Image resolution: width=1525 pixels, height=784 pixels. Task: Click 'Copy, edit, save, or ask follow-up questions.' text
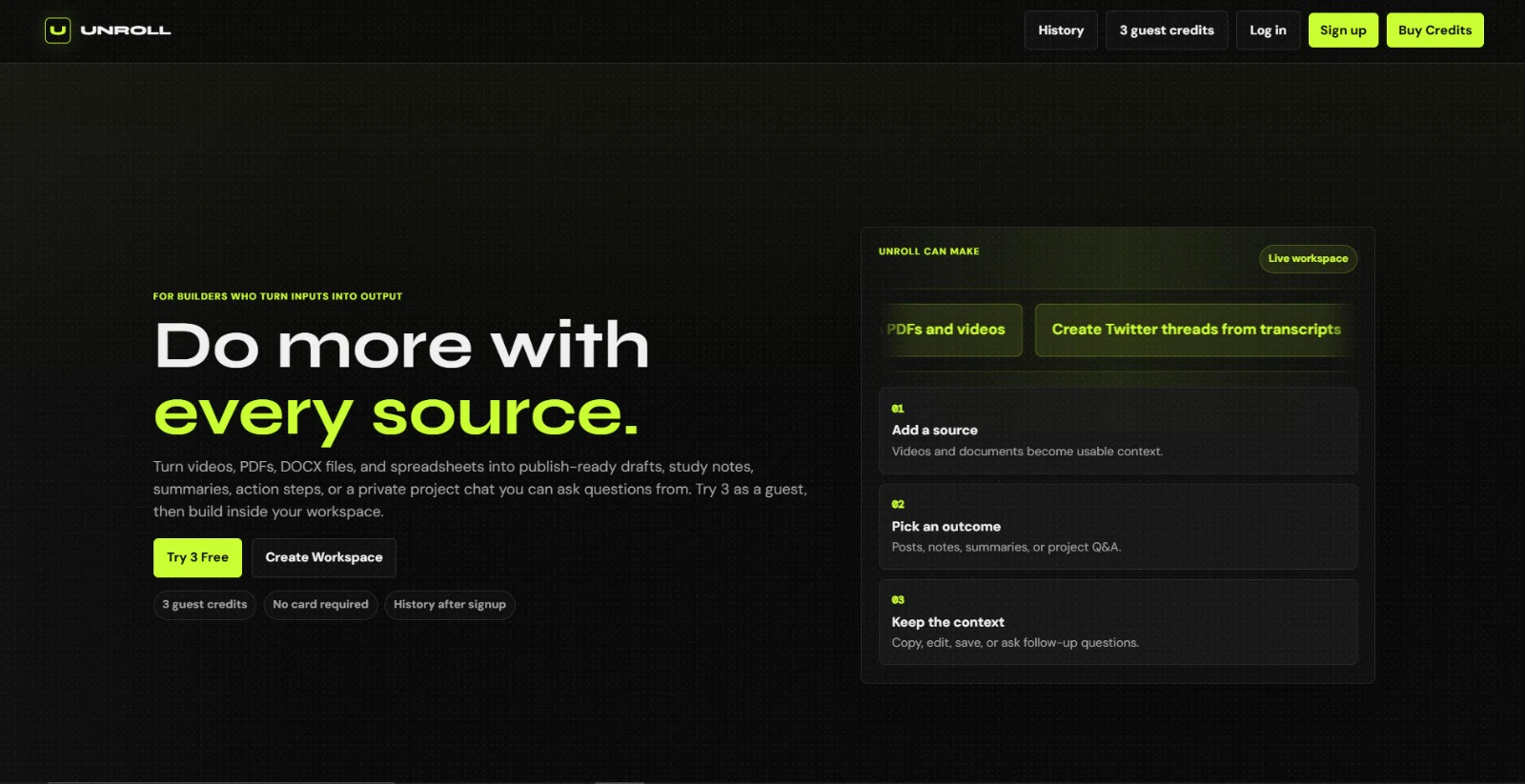[x=1015, y=643]
